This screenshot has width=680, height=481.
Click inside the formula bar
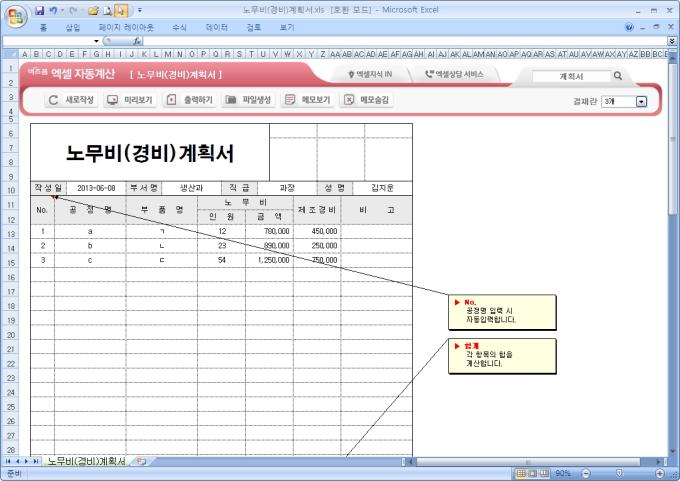(x=405, y=41)
